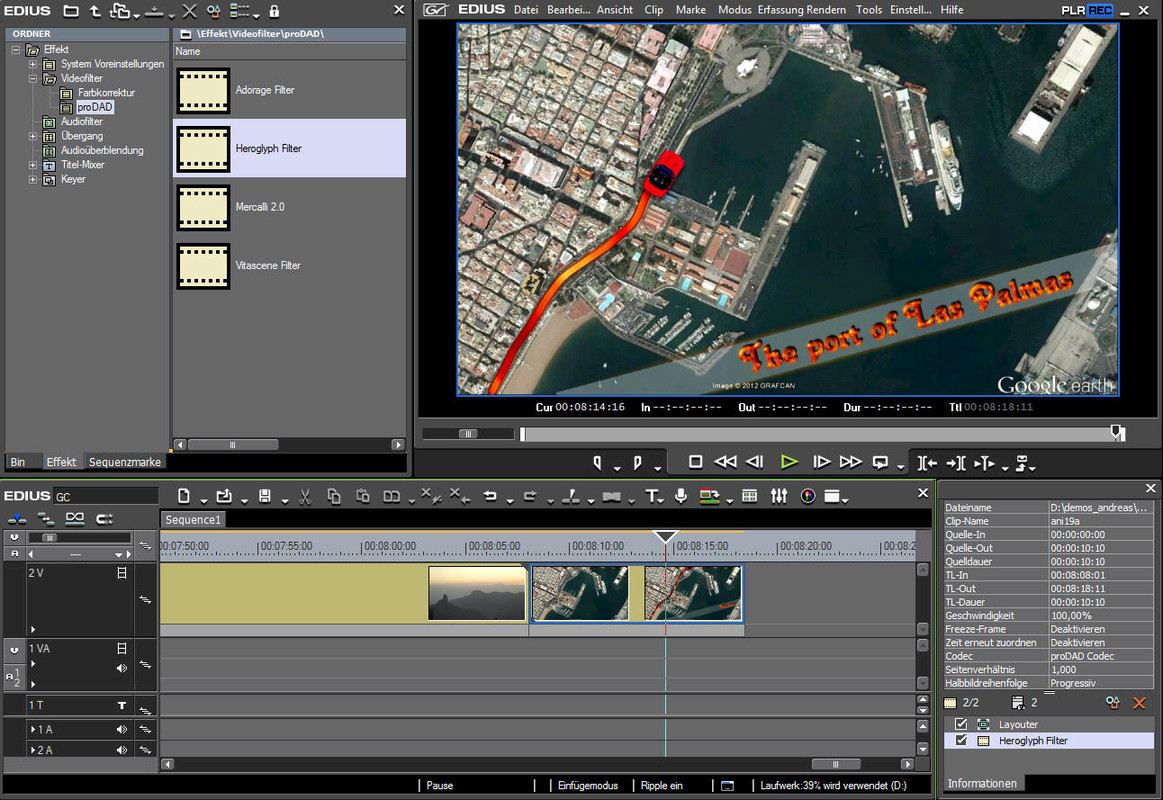Switch to the Sequenzmarke tab
The width and height of the screenshot is (1163, 800).
125,462
